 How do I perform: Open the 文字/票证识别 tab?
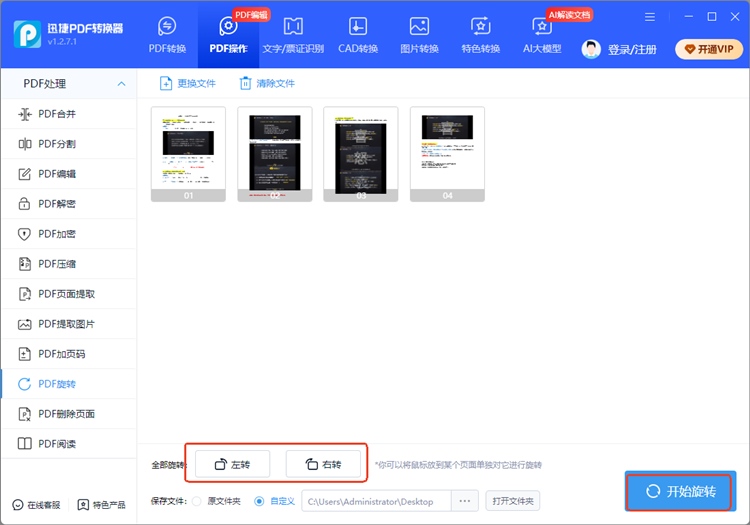[293, 35]
